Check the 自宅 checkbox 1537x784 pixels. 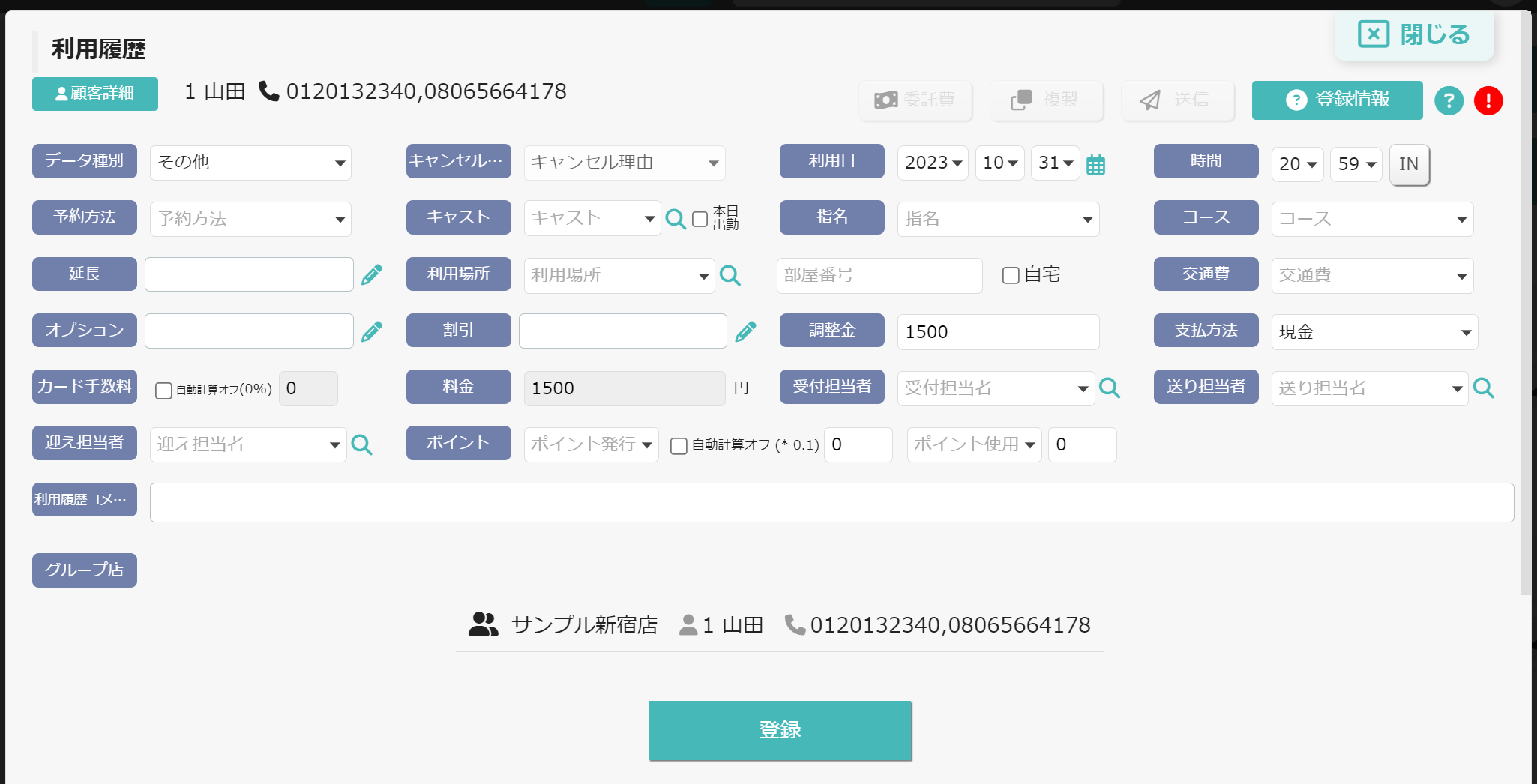click(x=1011, y=275)
